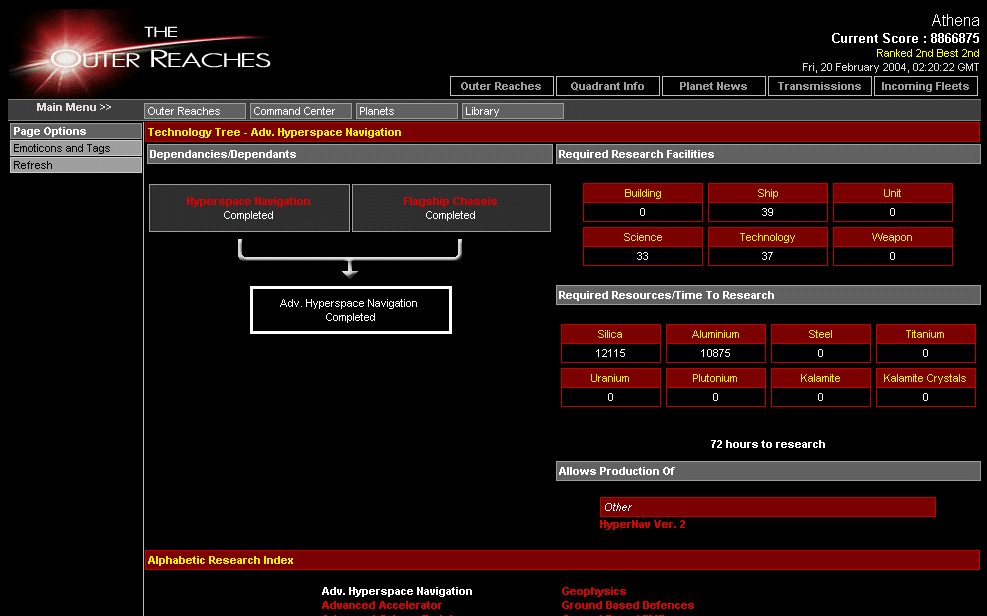Open the Outer Reaches top navigation button

tap(500, 86)
